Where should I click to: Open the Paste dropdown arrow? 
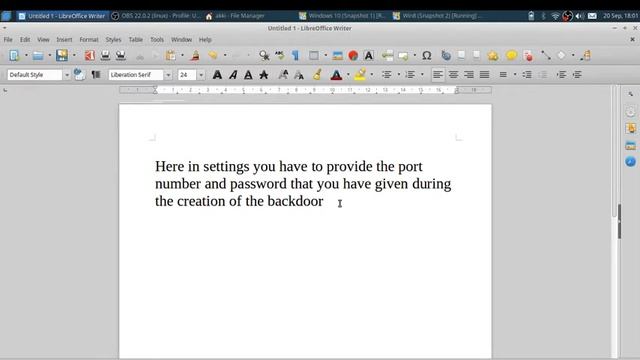[182, 56]
